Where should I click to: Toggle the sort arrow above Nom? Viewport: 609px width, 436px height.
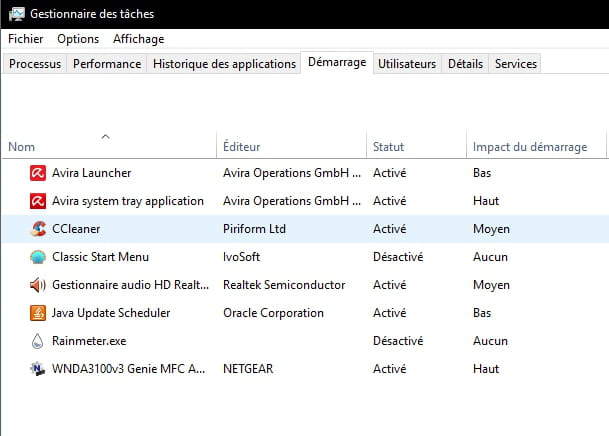click(105, 136)
